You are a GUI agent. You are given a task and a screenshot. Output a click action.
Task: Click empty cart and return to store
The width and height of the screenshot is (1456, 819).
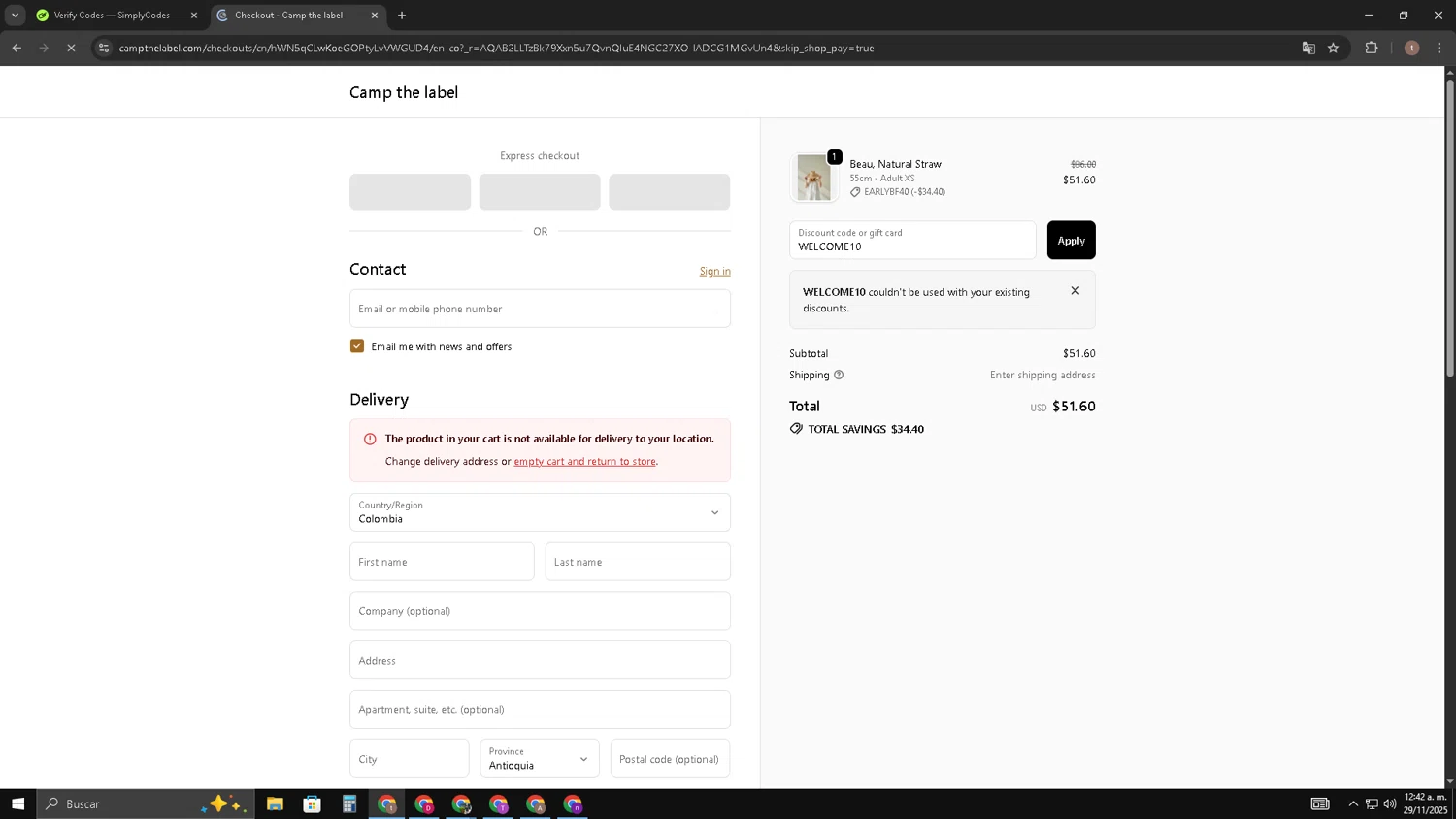click(584, 461)
